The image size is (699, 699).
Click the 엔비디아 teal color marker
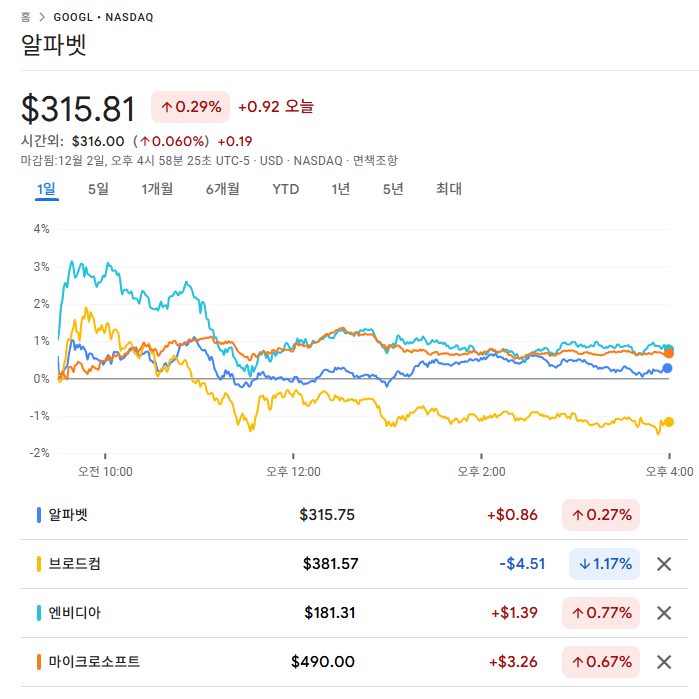pos(39,613)
